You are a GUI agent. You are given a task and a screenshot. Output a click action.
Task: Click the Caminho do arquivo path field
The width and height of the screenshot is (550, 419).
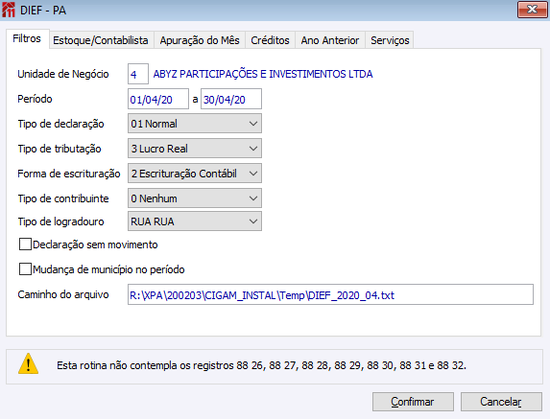(x=330, y=295)
